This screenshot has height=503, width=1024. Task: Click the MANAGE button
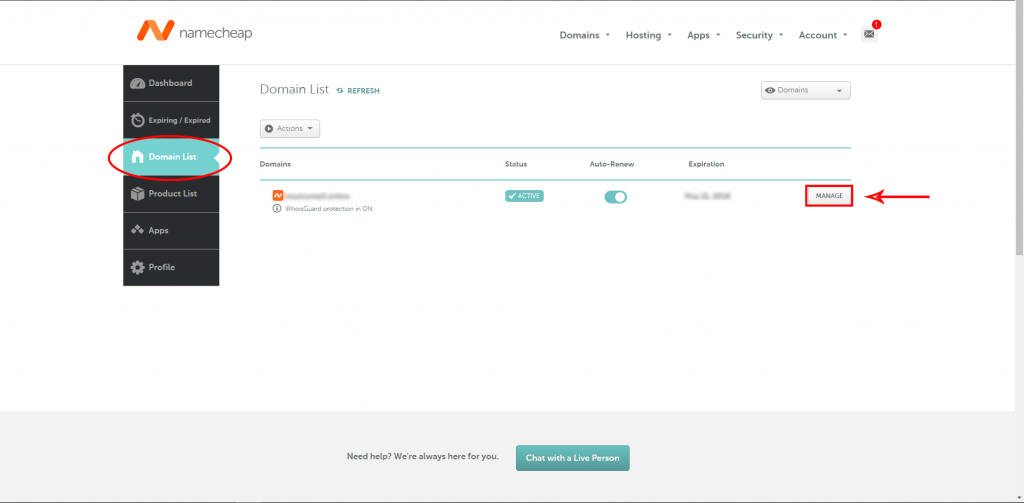tap(829, 196)
